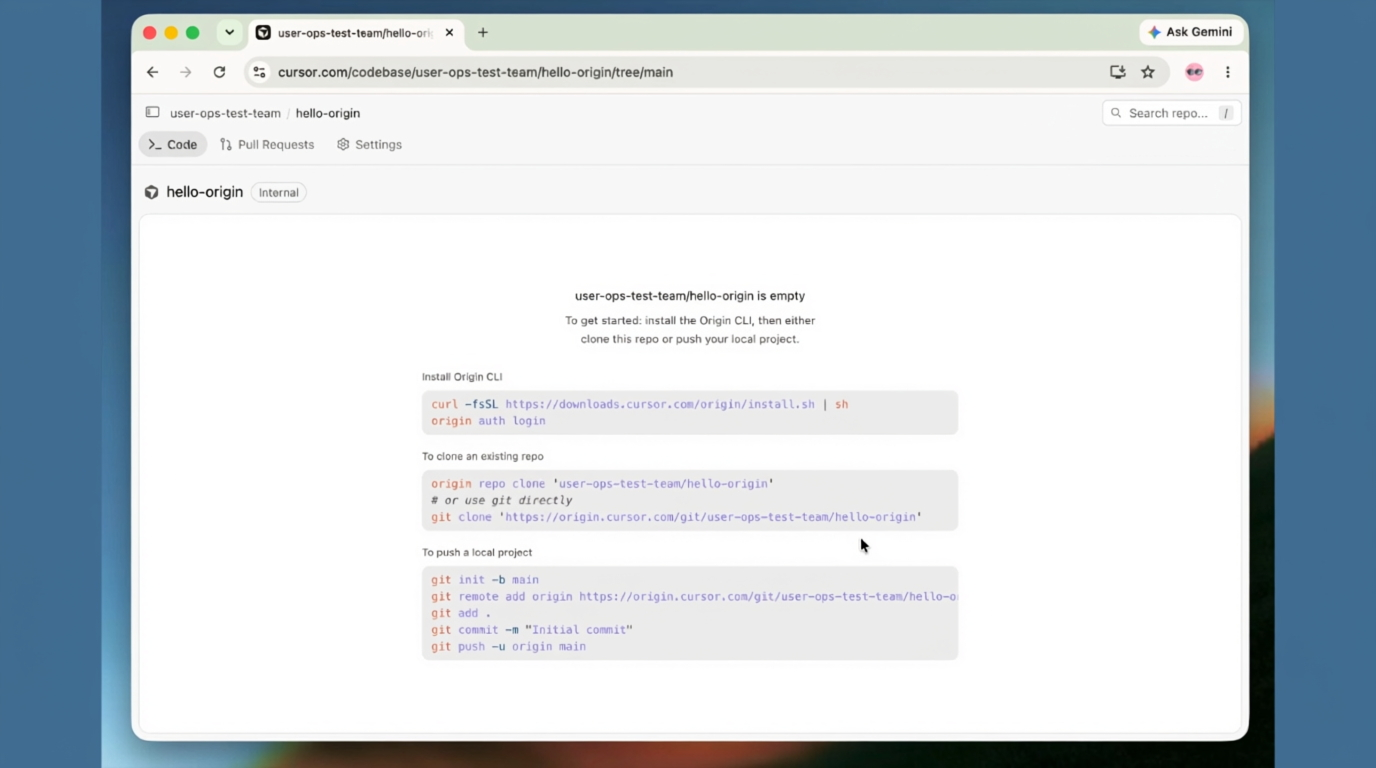Click the address bar URL
The width and height of the screenshot is (1376, 768).
tap(475, 72)
